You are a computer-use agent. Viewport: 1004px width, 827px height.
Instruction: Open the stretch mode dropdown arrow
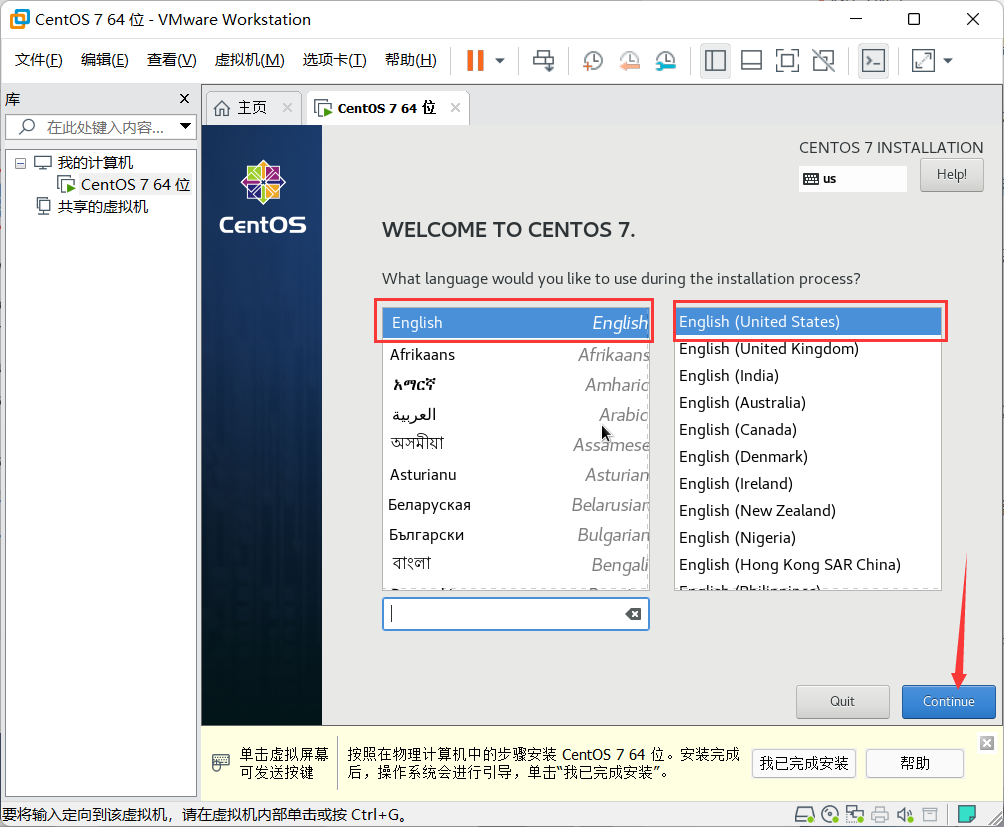[947, 60]
